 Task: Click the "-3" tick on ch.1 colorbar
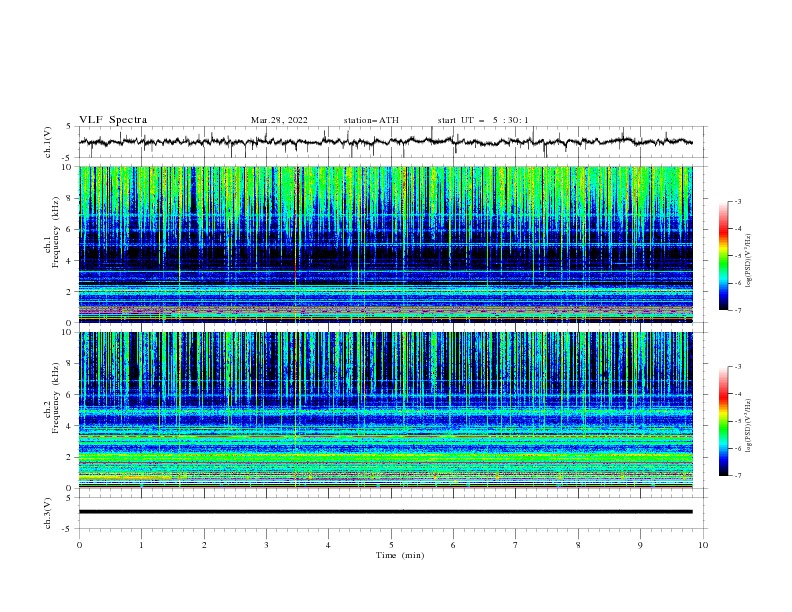[738, 201]
